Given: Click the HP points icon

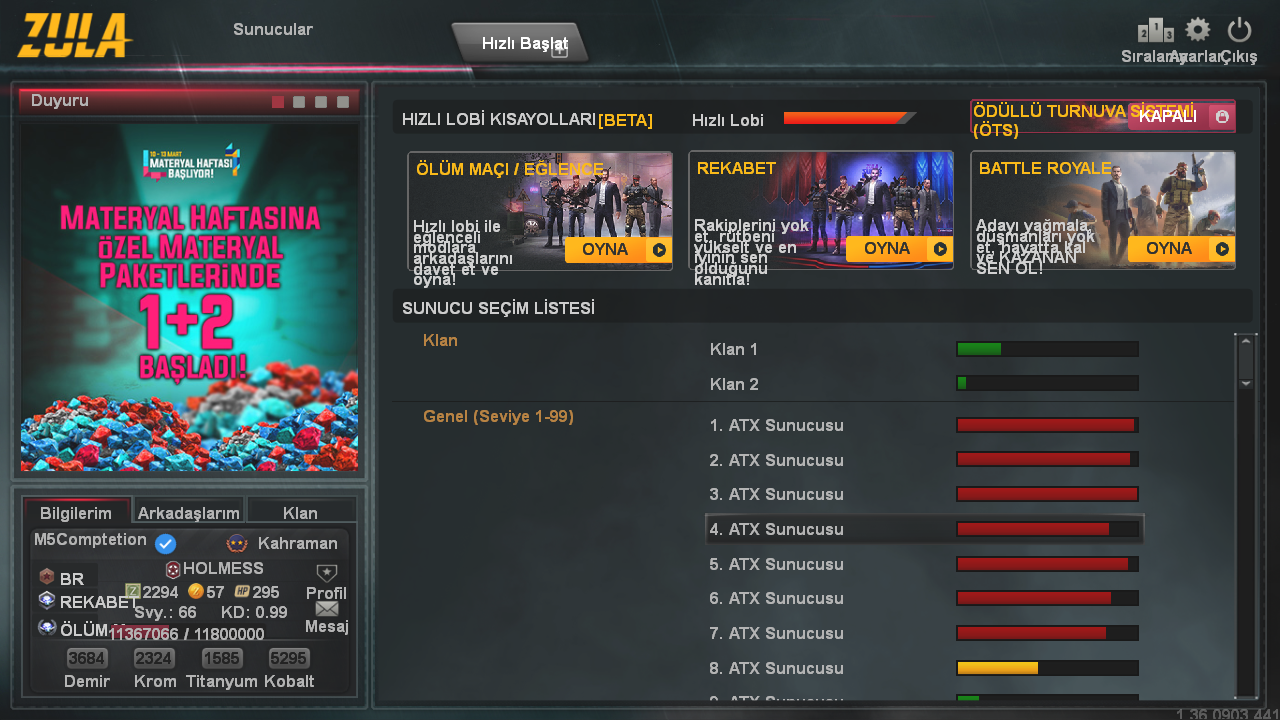Looking at the screenshot, I should [x=242, y=592].
